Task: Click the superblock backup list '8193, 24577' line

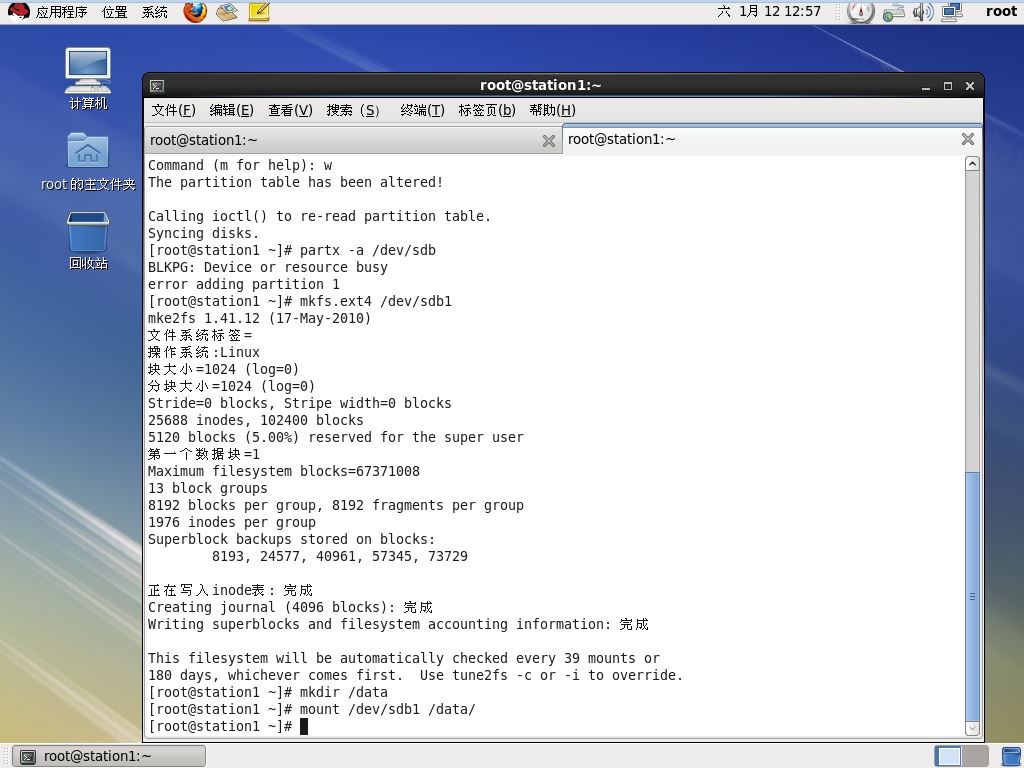Action: [x=340, y=556]
